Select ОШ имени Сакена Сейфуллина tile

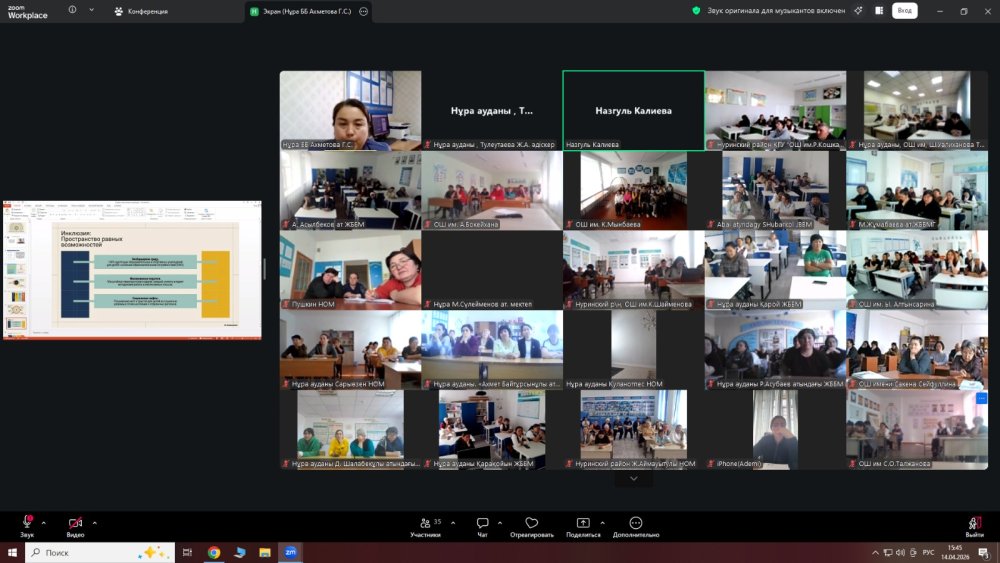point(917,350)
